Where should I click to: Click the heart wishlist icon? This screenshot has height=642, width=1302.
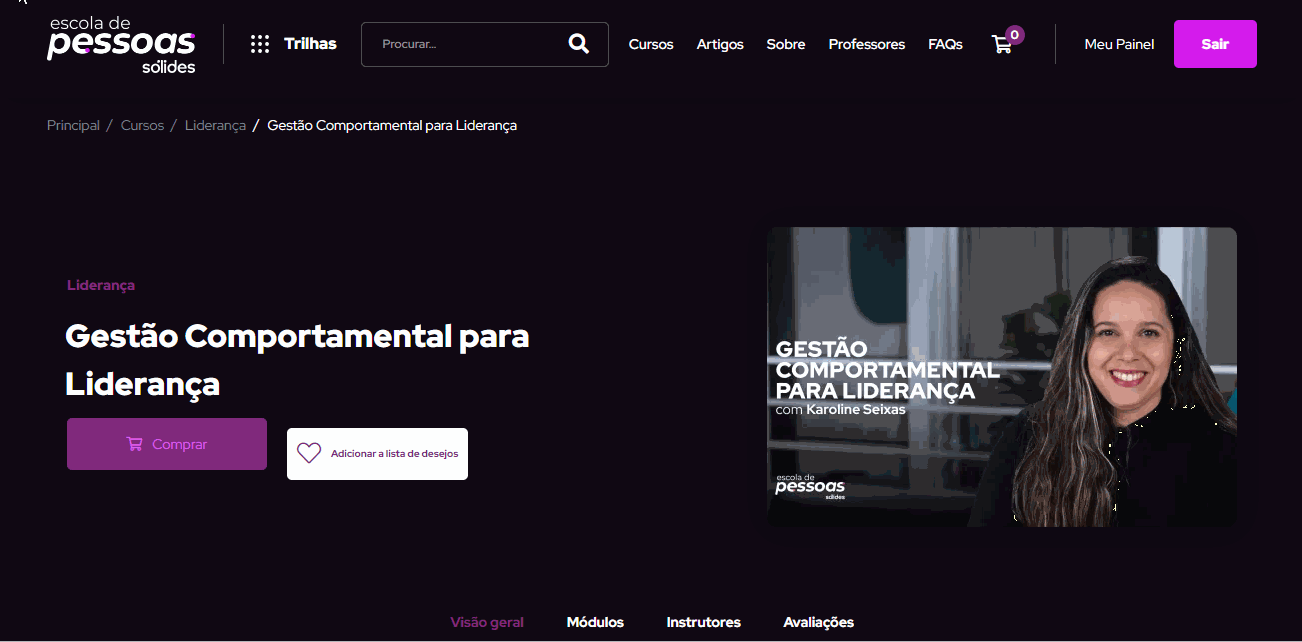[309, 453]
